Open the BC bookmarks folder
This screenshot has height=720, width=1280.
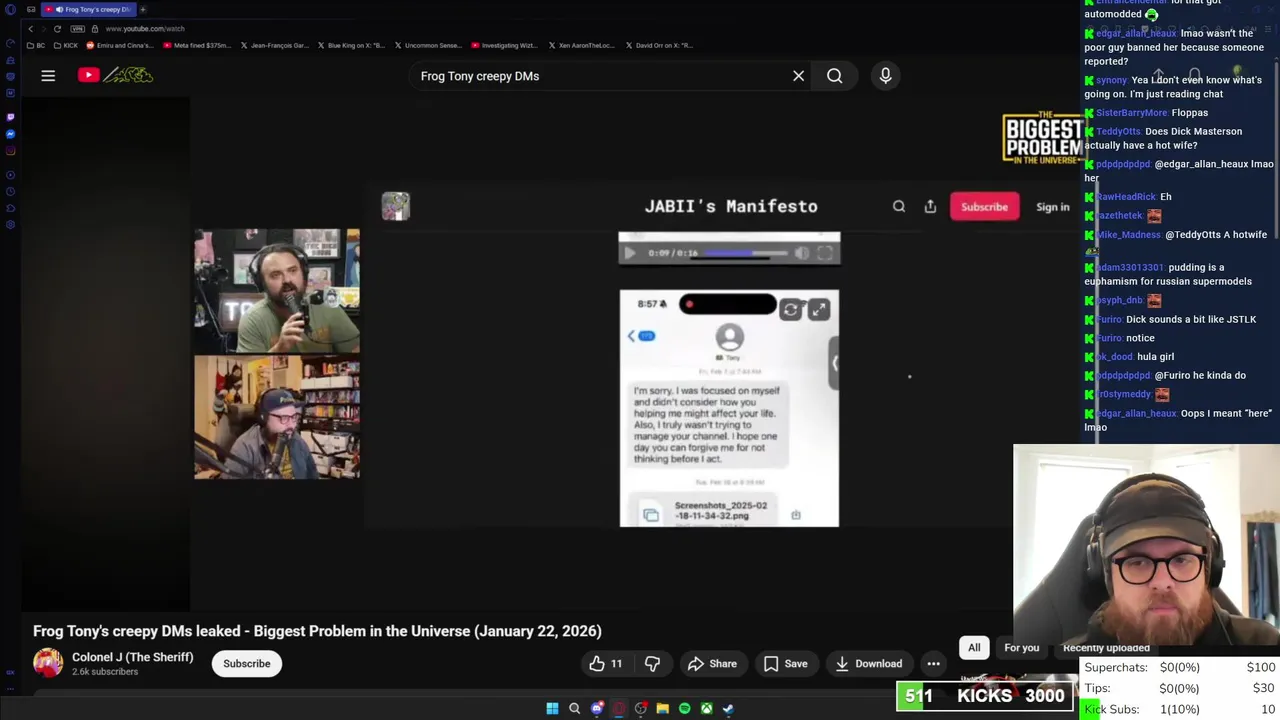point(35,45)
